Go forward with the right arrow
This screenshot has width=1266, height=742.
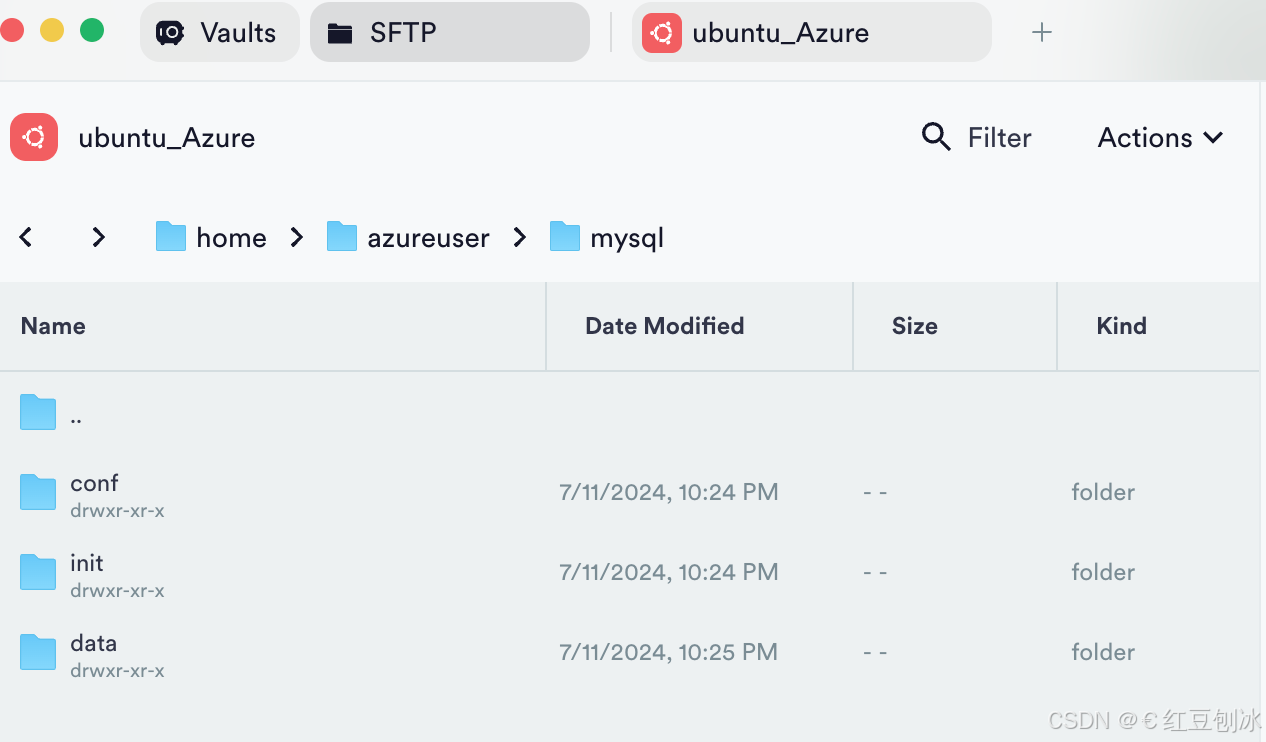(98, 237)
